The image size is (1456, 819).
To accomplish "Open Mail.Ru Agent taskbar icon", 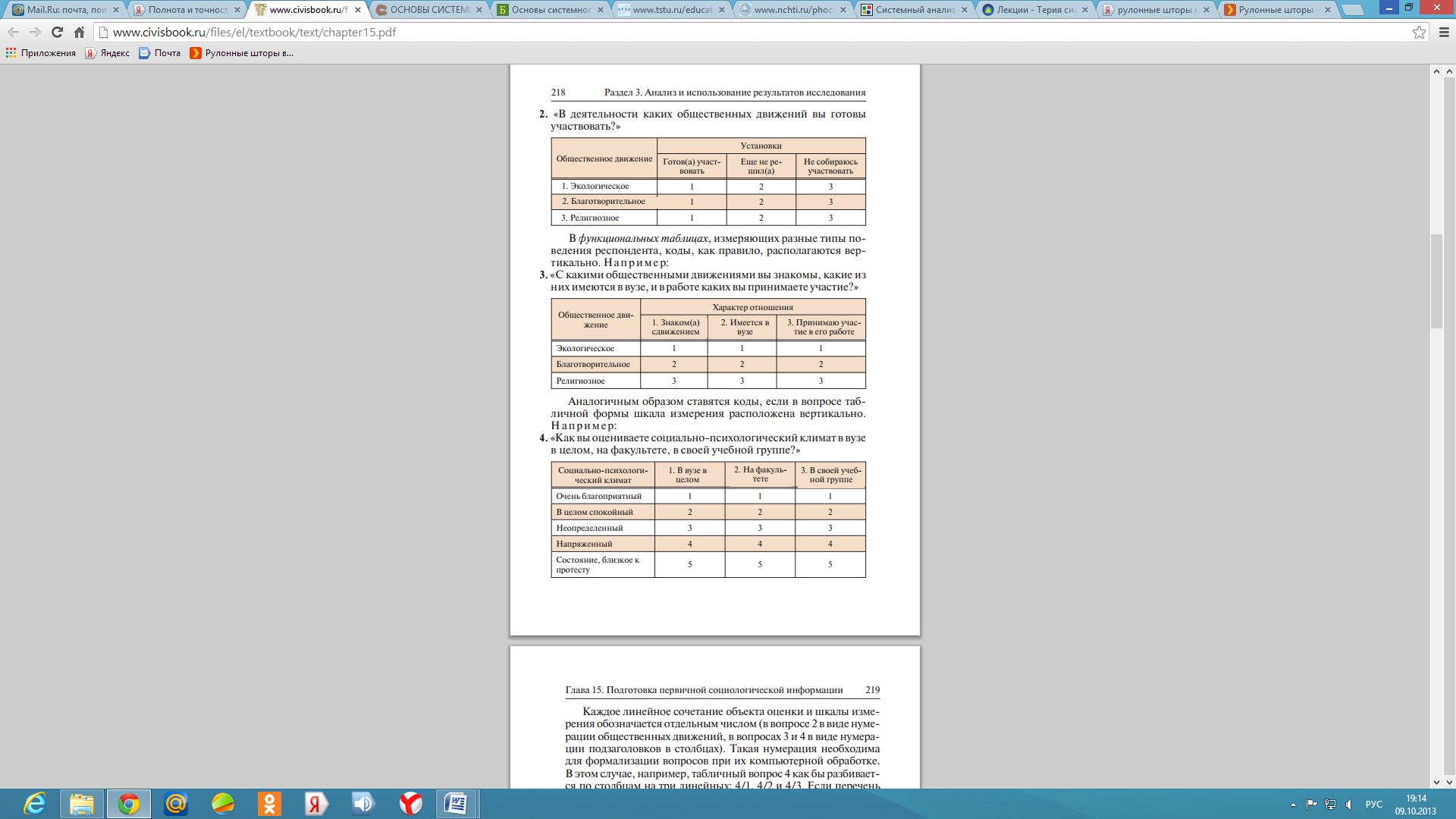I will click(176, 804).
